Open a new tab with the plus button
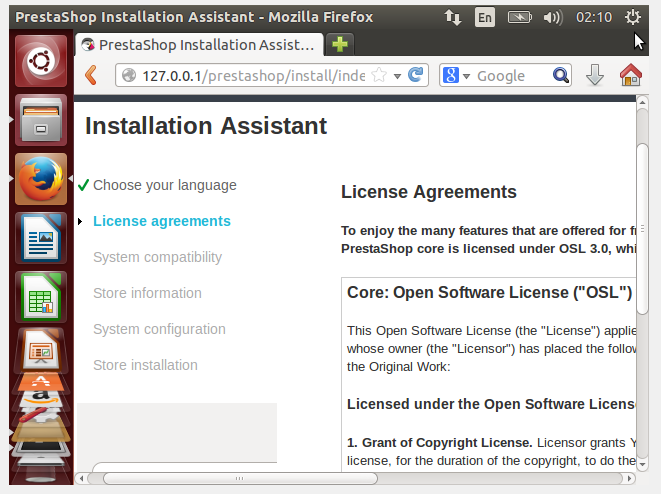This screenshot has width=661, height=494. (x=340, y=44)
